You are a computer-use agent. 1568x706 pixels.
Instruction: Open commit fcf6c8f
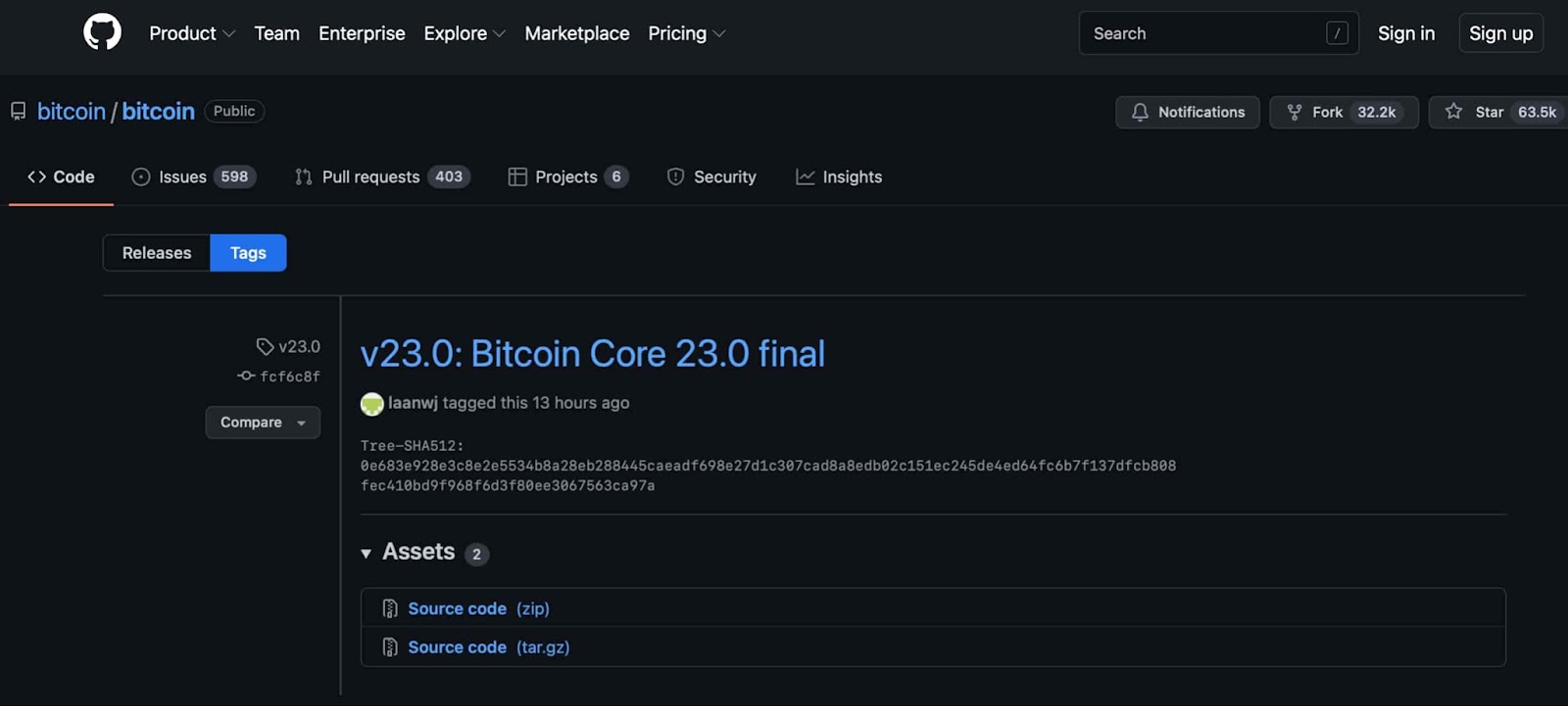290,377
